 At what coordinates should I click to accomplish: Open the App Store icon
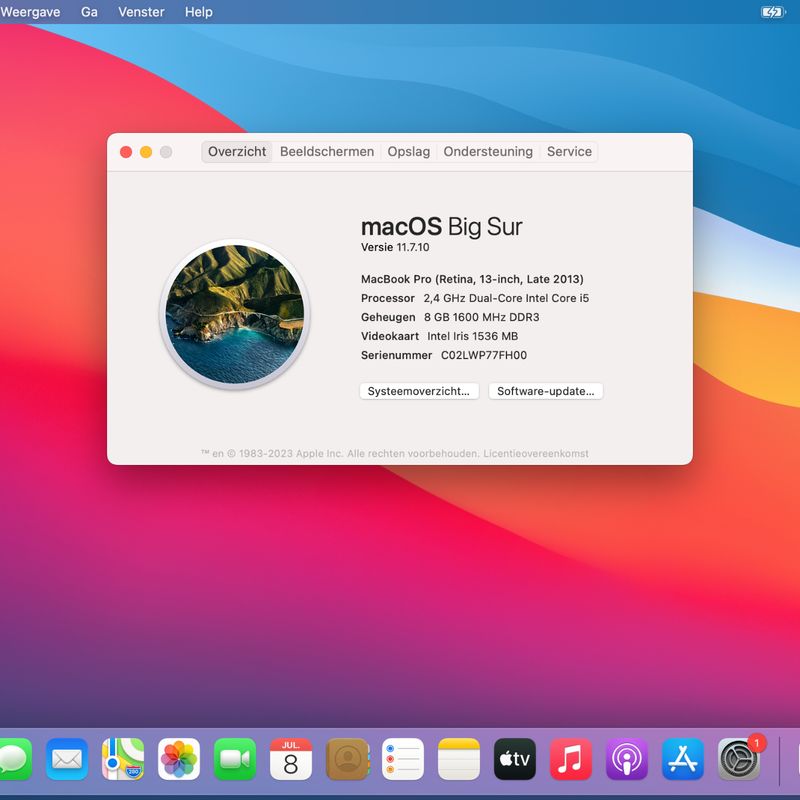[x=683, y=759]
